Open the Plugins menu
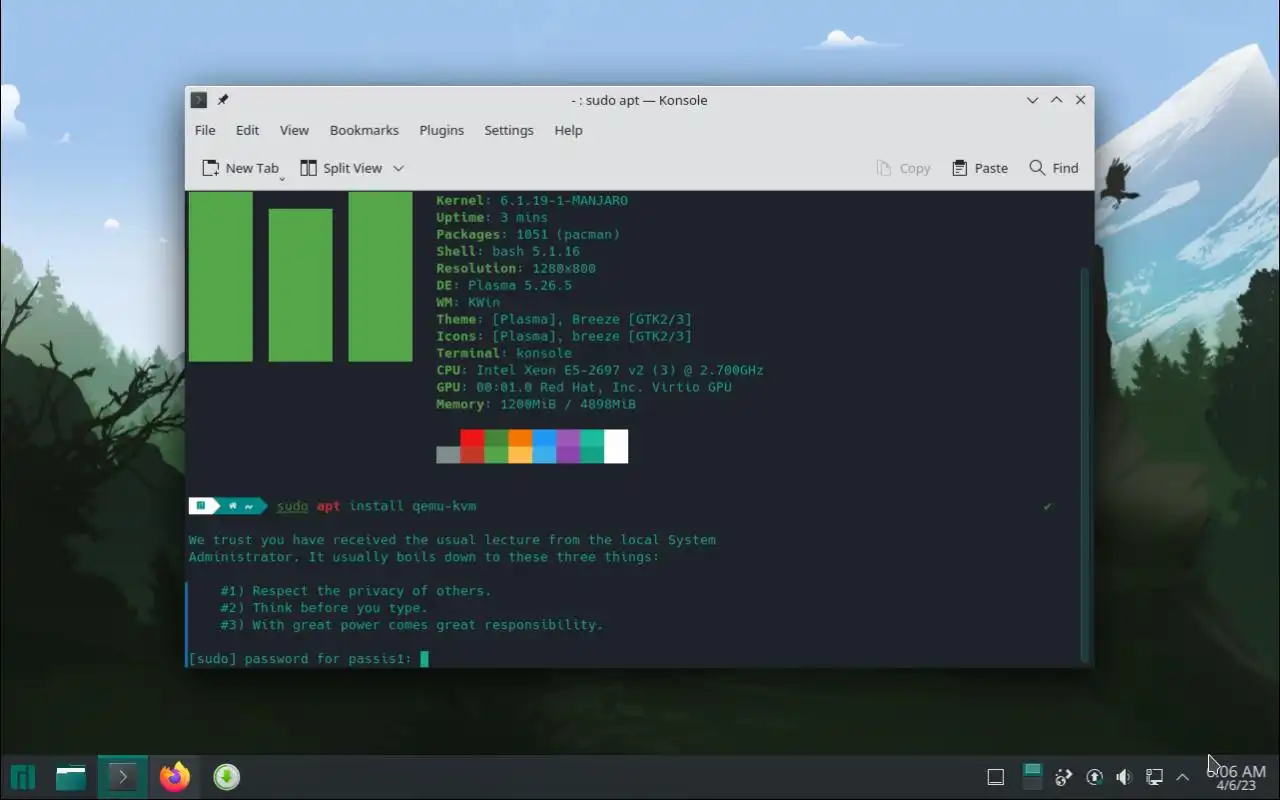The width and height of the screenshot is (1280, 800). tap(441, 130)
